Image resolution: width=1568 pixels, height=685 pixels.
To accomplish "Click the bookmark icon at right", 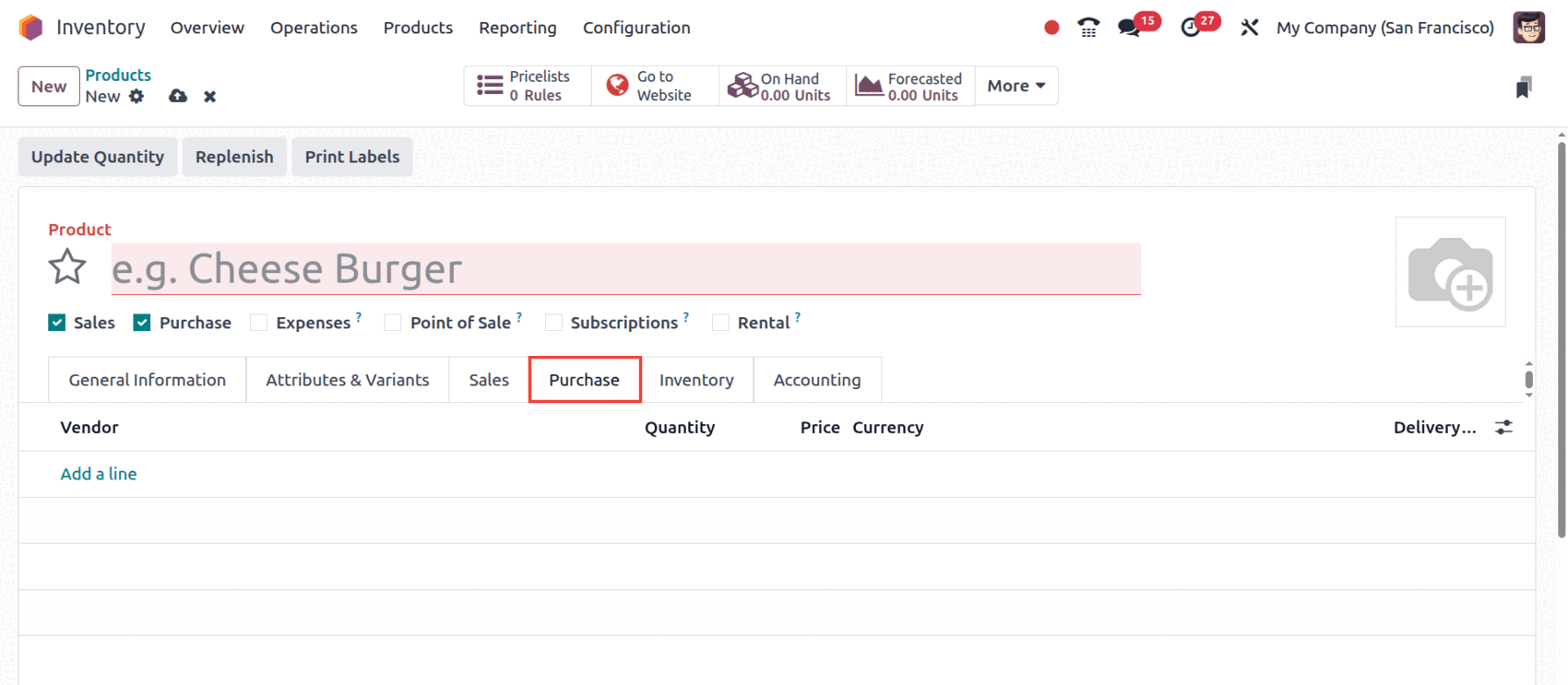I will click(1524, 88).
